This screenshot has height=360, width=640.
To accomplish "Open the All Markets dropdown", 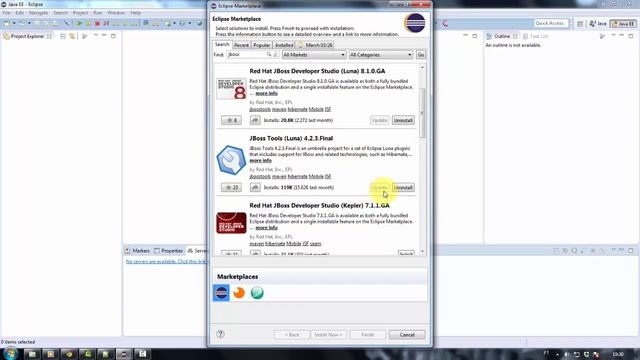I will (314, 55).
